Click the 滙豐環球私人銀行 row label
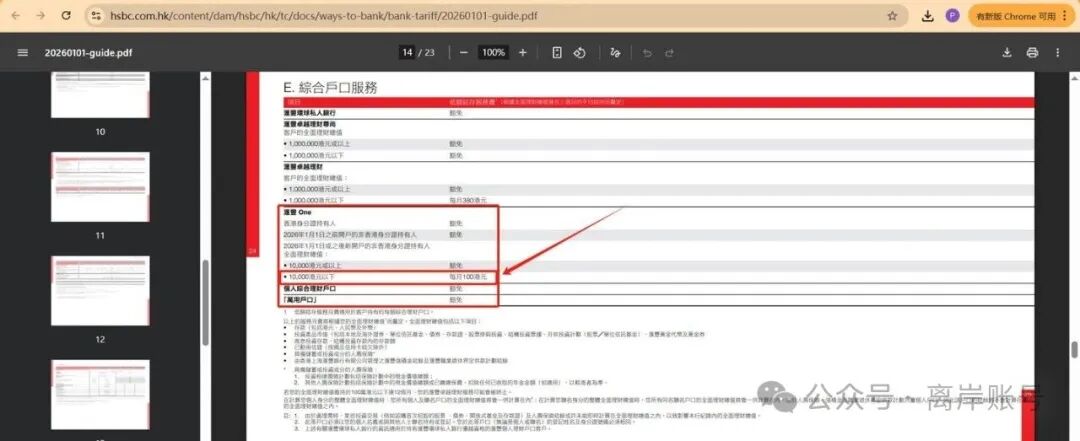 tap(310, 112)
